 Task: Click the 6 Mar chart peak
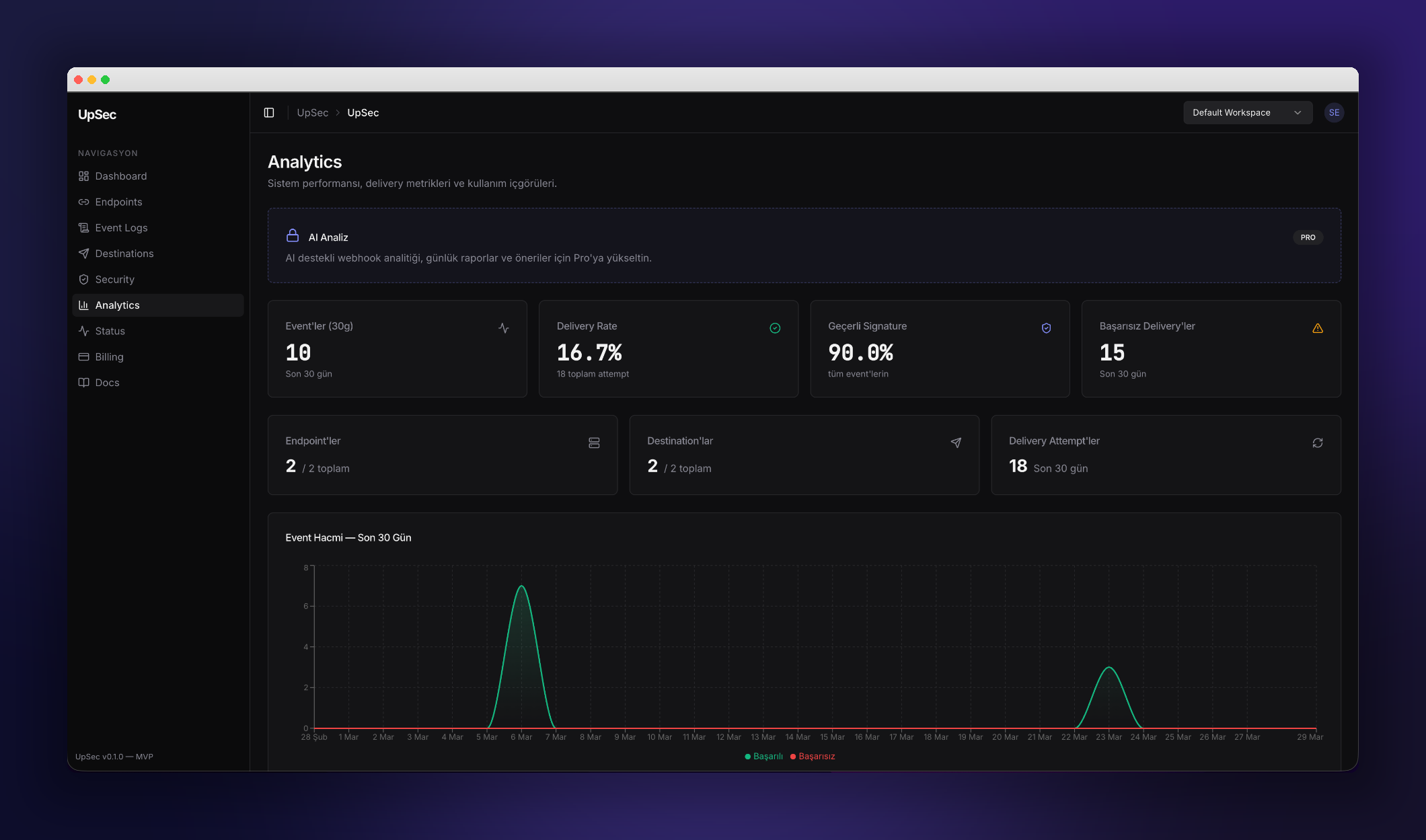tap(521, 586)
